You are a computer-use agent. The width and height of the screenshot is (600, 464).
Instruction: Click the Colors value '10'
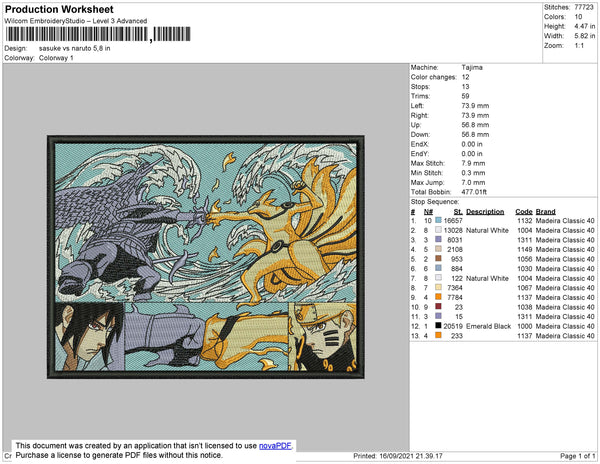pos(578,17)
